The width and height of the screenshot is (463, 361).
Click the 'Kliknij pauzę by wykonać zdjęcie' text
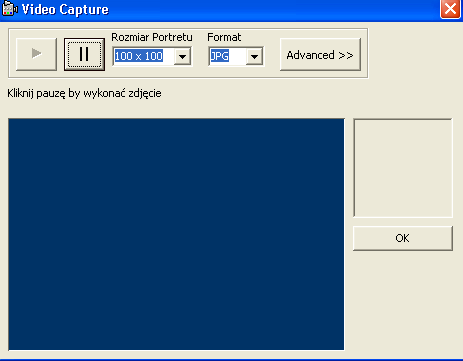pyautogui.click(x=84, y=93)
